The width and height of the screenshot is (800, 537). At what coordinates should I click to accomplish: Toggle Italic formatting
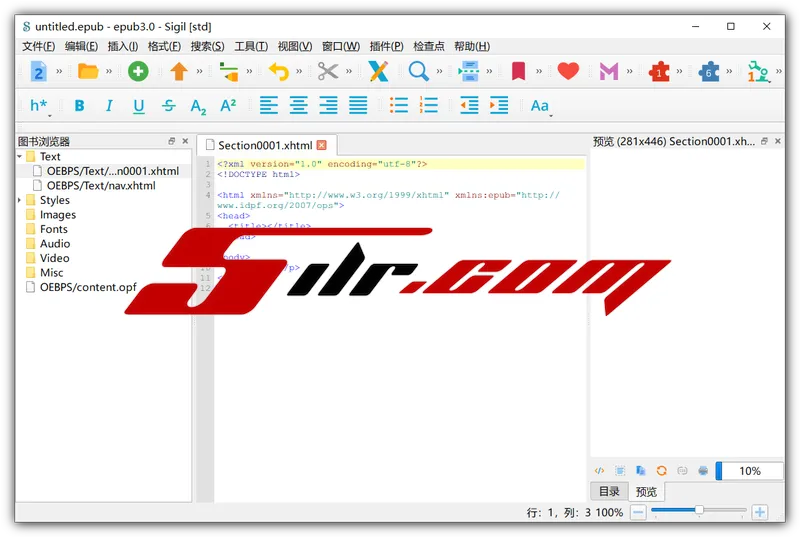coord(109,106)
